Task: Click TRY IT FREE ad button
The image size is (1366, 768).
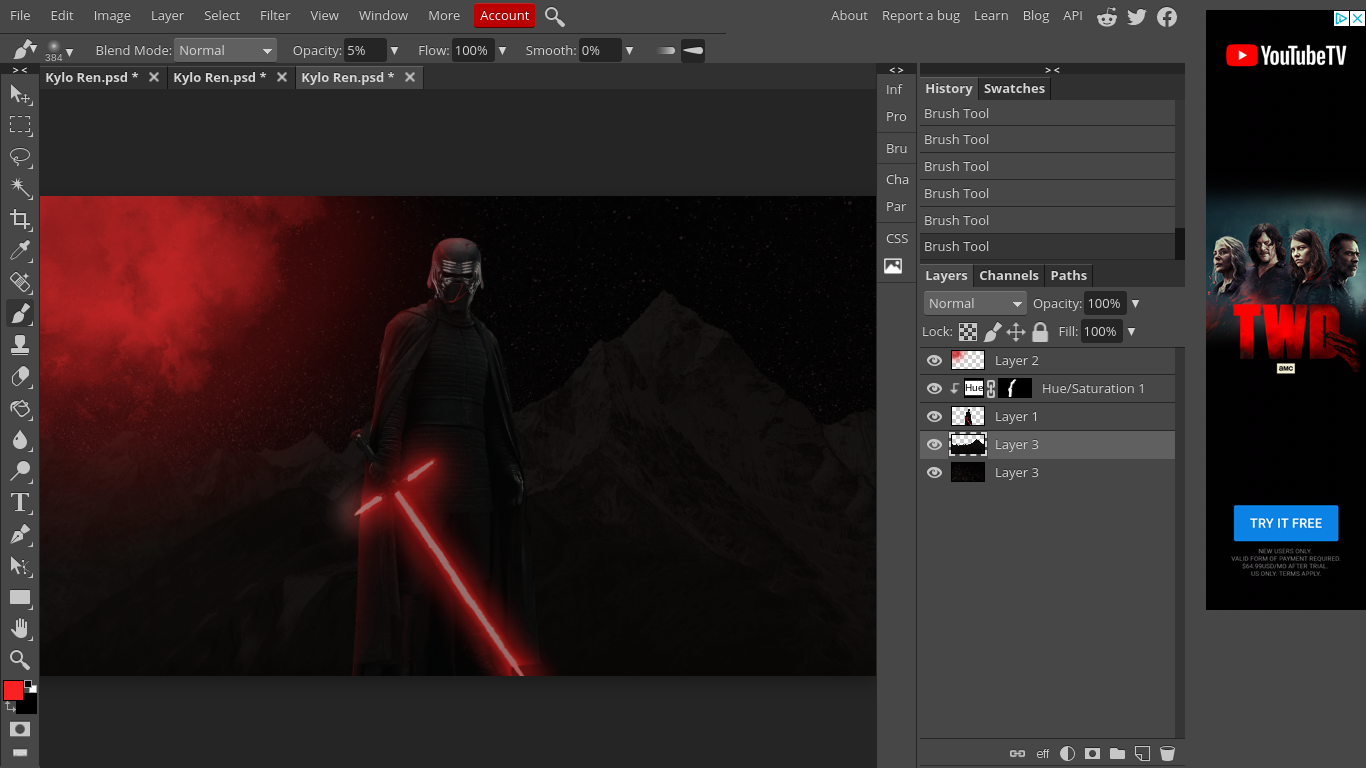Action: point(1286,523)
